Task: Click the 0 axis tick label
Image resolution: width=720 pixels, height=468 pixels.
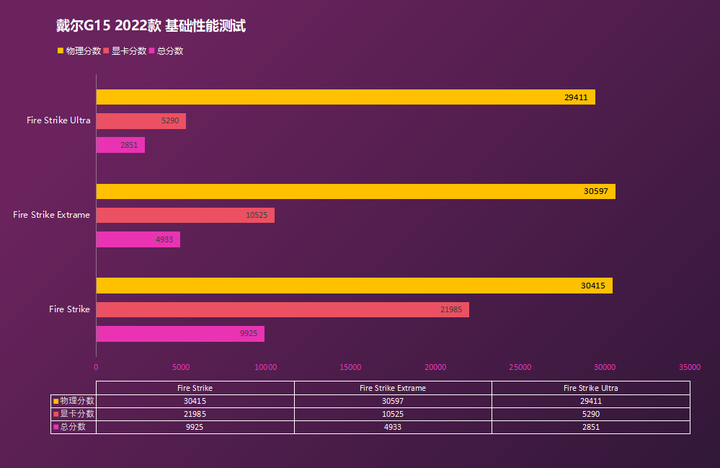Action: (96, 367)
